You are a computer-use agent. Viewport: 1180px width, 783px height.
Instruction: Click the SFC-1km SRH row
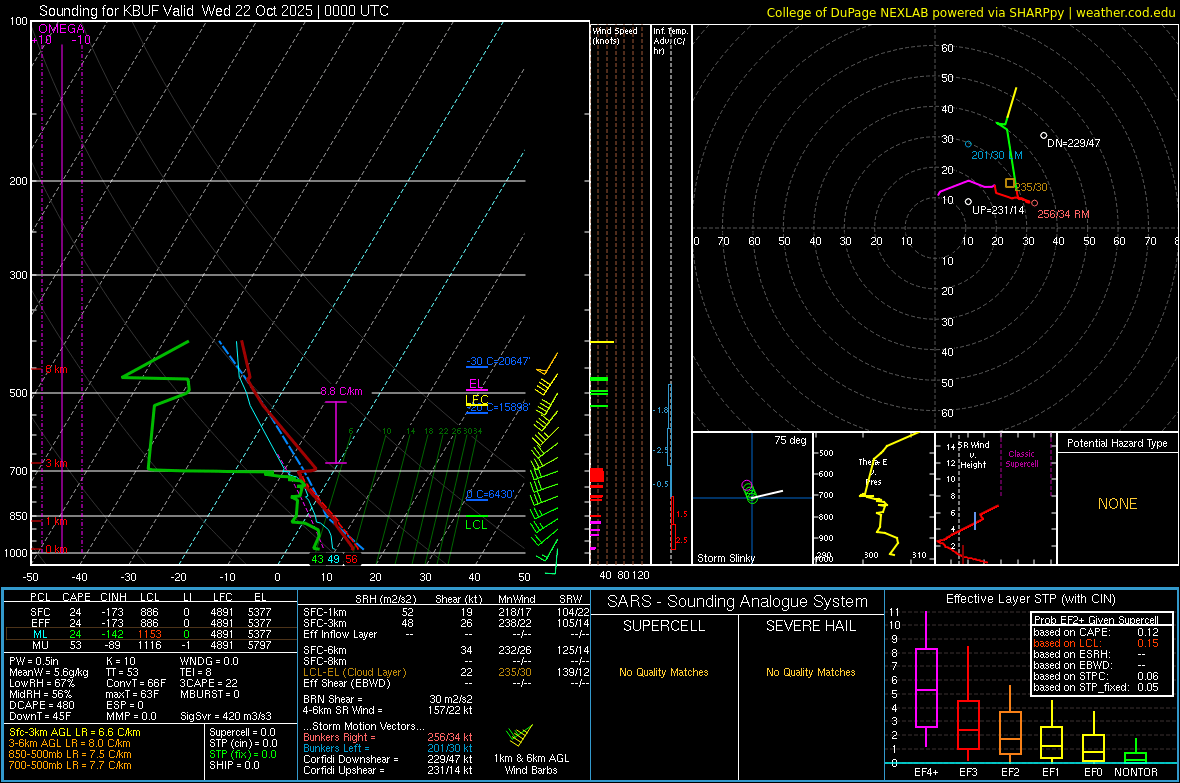[446, 612]
